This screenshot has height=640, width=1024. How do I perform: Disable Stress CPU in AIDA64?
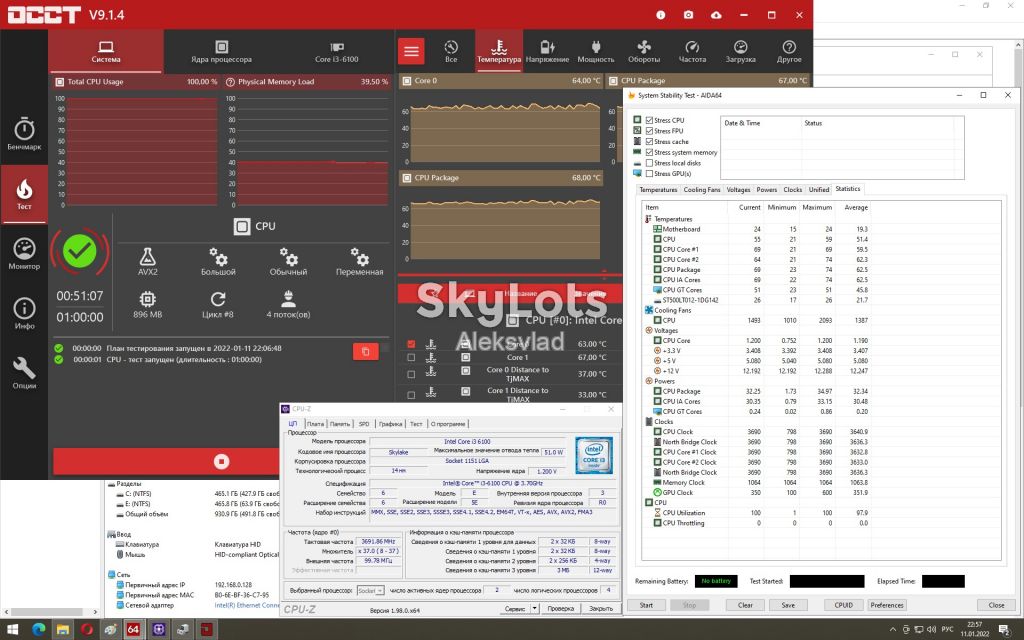point(649,120)
